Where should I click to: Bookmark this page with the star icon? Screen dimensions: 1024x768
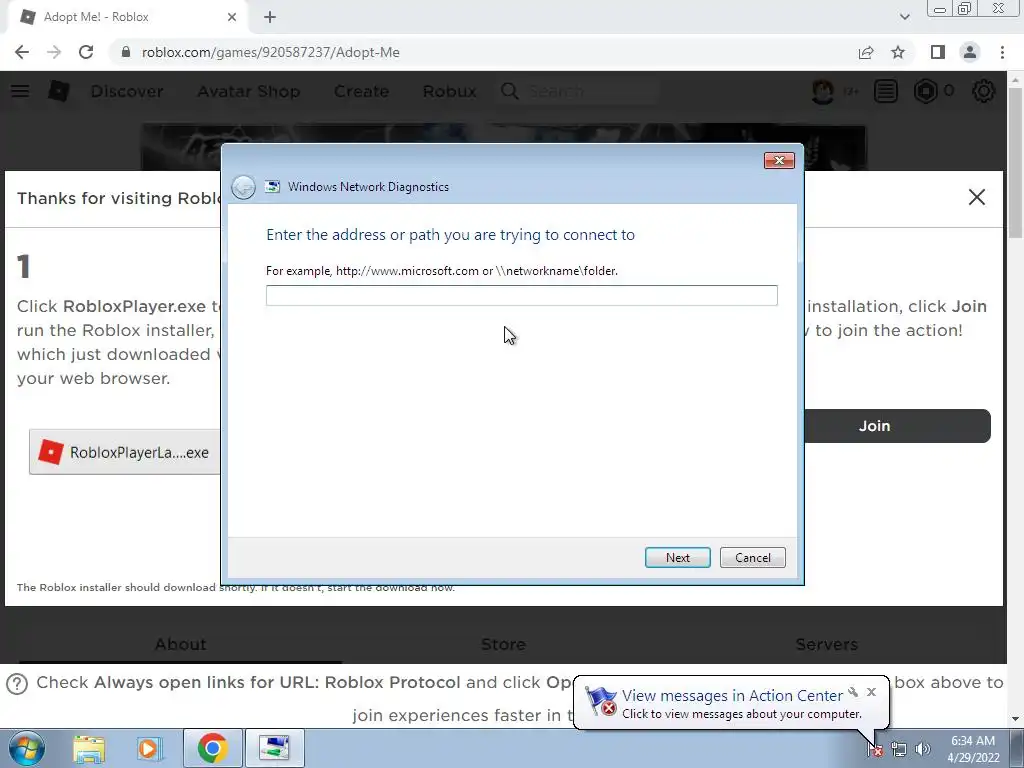898,52
